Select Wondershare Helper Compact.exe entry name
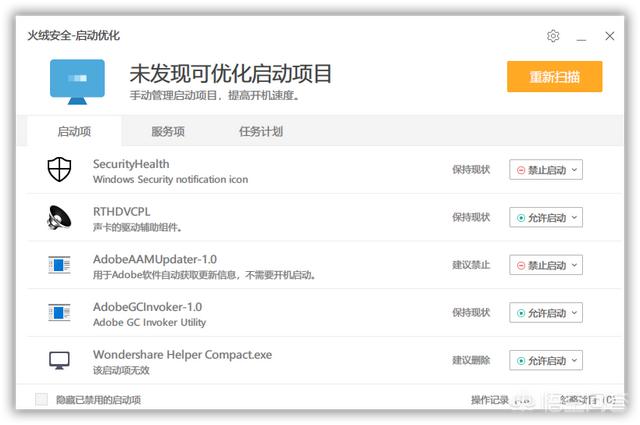Viewport: 640px width, 425px height. 182,355
